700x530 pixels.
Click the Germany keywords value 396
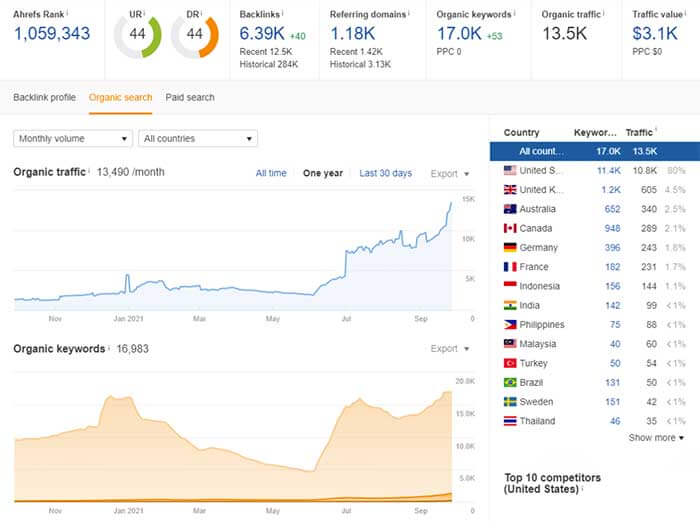(x=612, y=247)
